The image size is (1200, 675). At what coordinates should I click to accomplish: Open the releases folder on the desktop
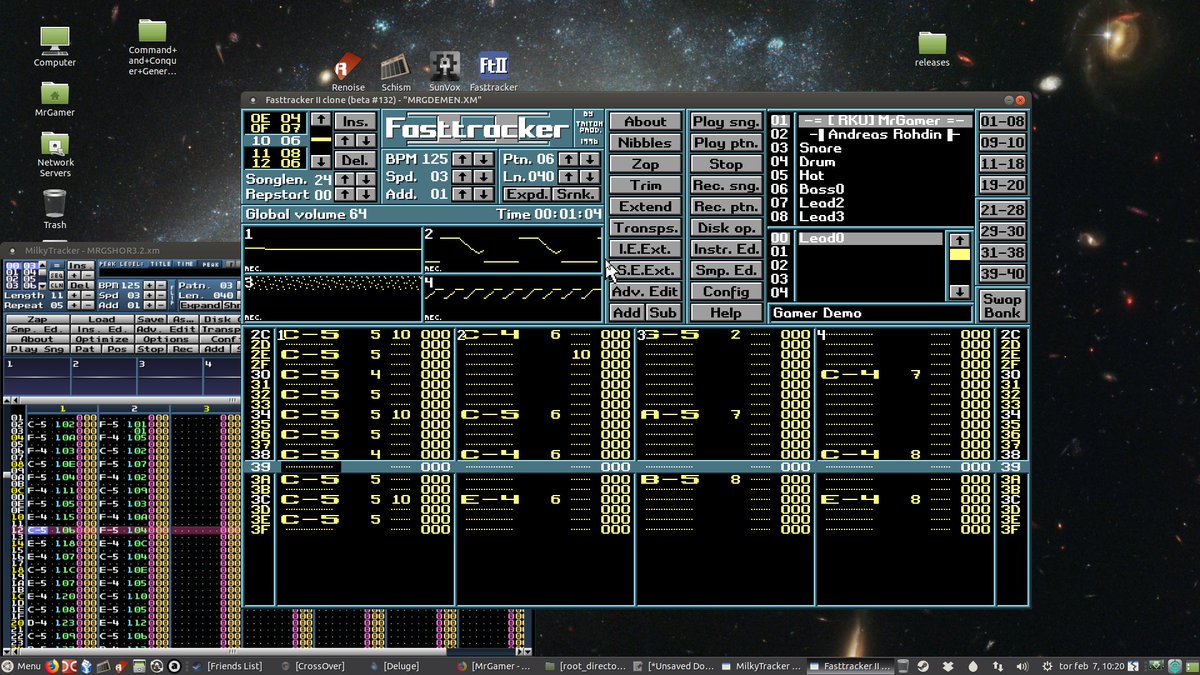coord(932,48)
